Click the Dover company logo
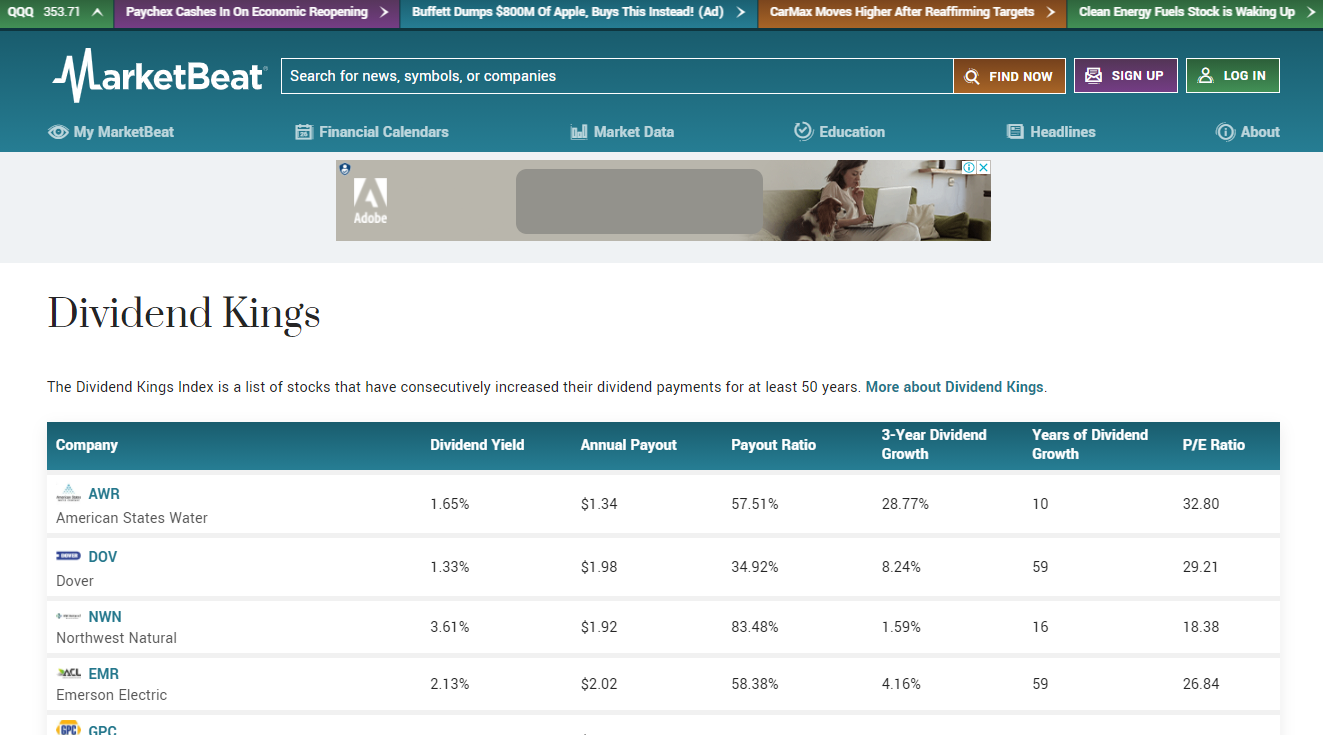The width and height of the screenshot is (1323, 735). (69, 556)
